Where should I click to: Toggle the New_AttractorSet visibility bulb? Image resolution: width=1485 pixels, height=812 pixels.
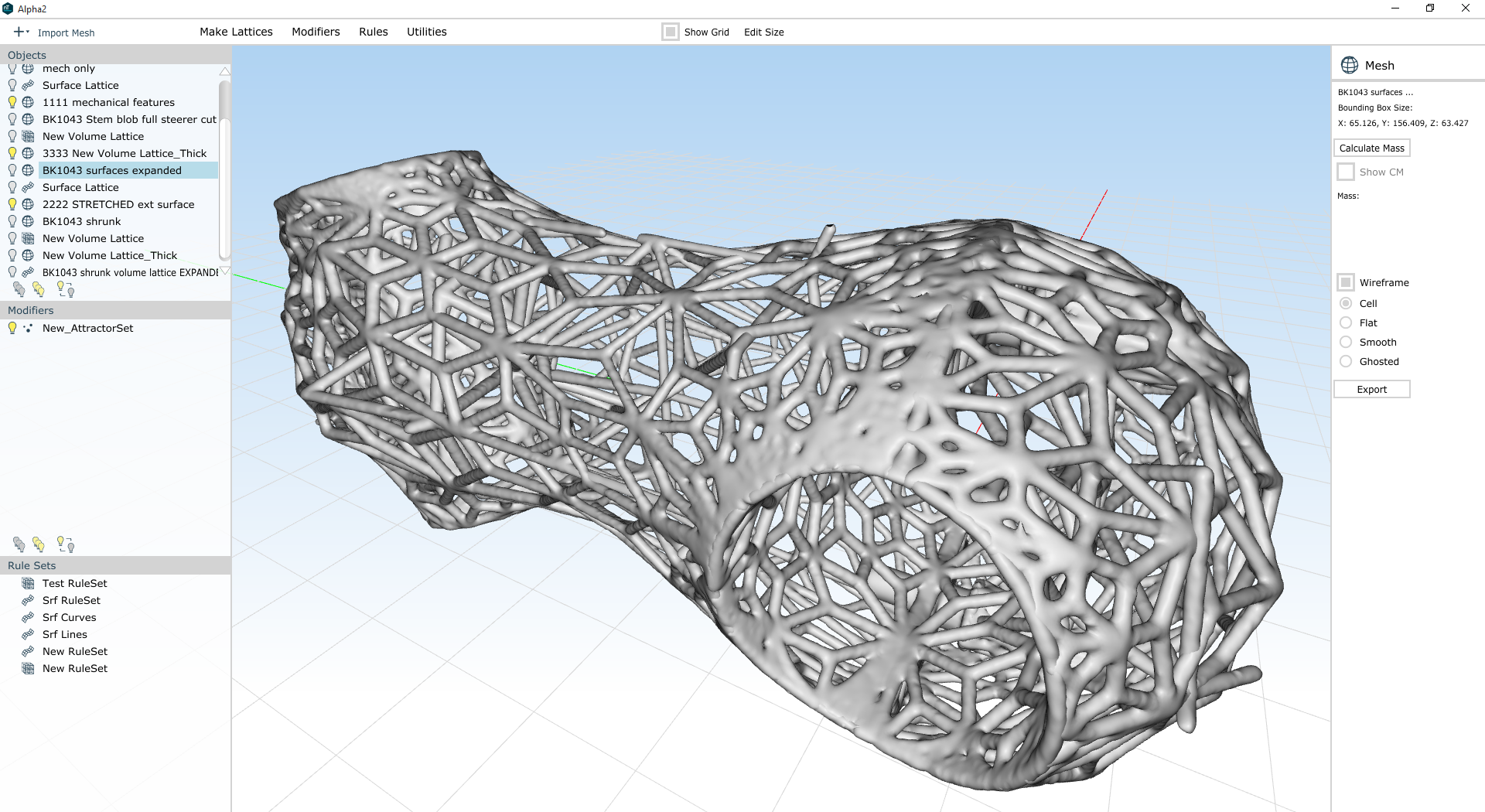click(x=12, y=328)
